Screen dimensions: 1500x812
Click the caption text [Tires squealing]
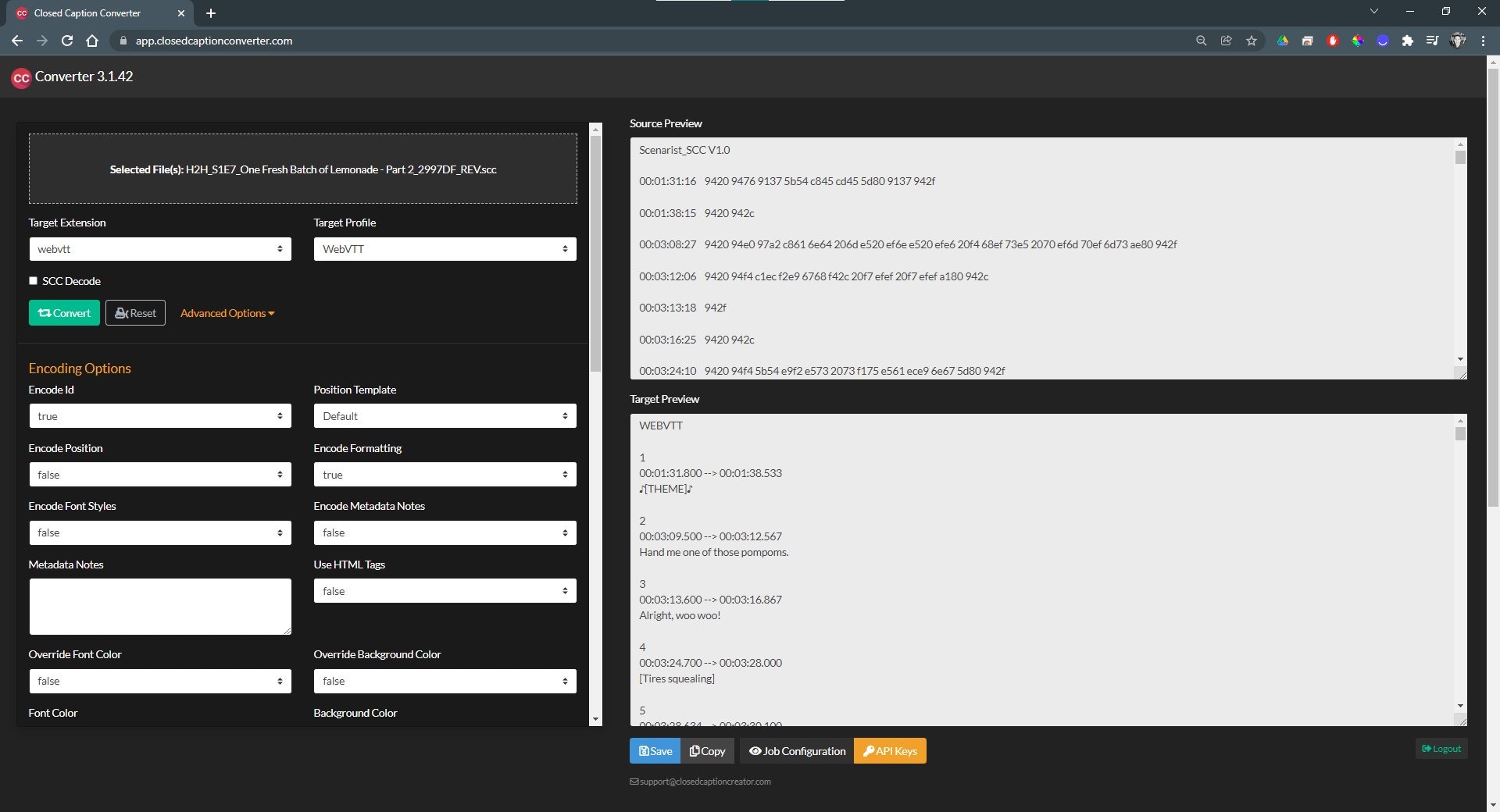677,678
